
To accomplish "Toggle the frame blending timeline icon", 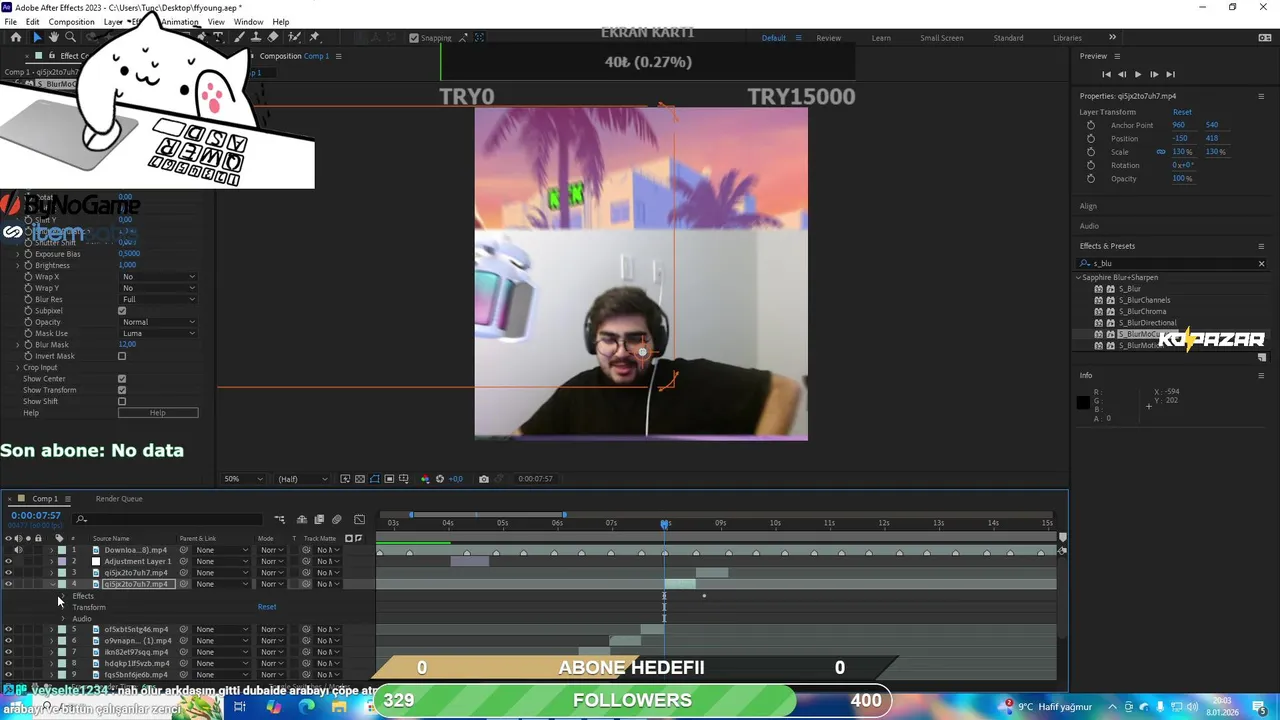I will 319,519.
